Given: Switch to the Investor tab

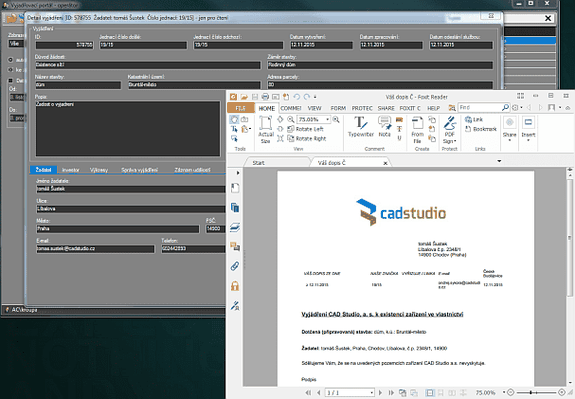Looking at the screenshot, I should click(70, 170).
